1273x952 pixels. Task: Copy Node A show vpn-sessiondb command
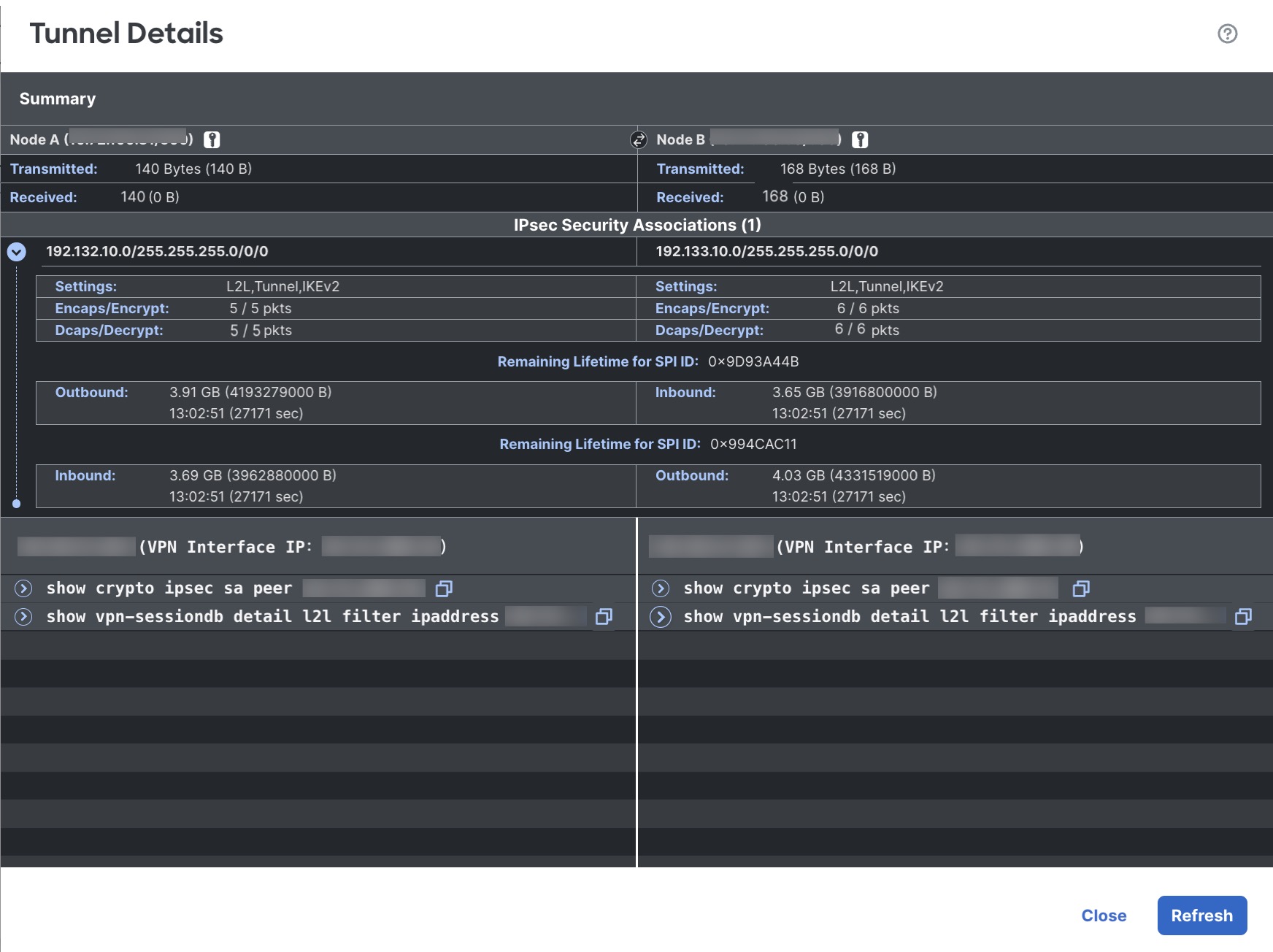click(x=604, y=617)
